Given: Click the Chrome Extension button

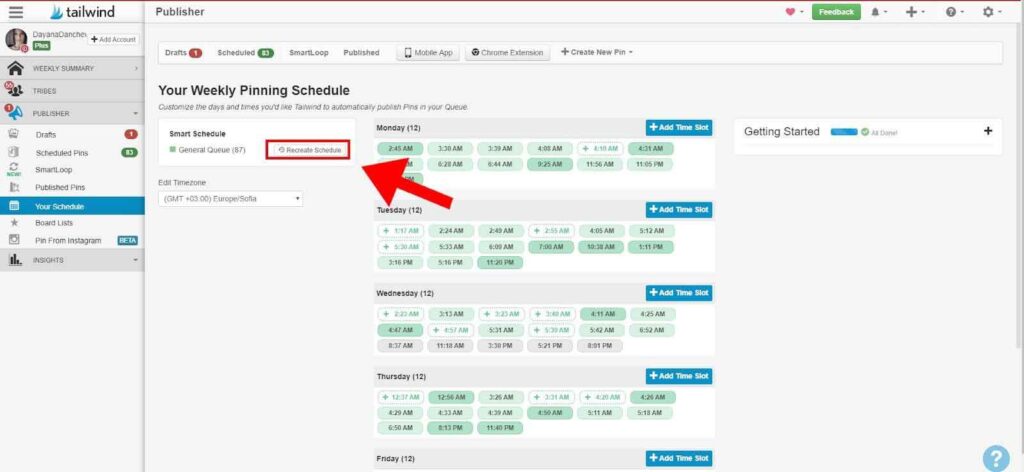Looking at the screenshot, I should point(507,53).
